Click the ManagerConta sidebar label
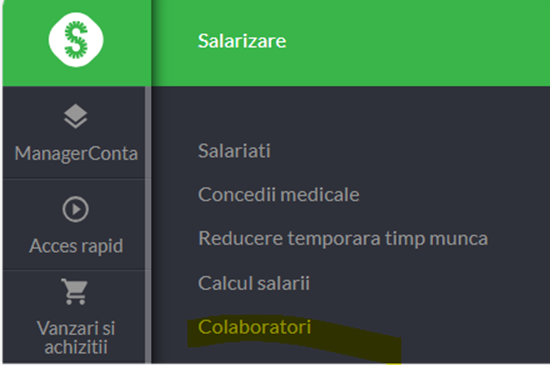Image resolution: width=550 pixels, height=366 pixels. [x=76, y=154]
